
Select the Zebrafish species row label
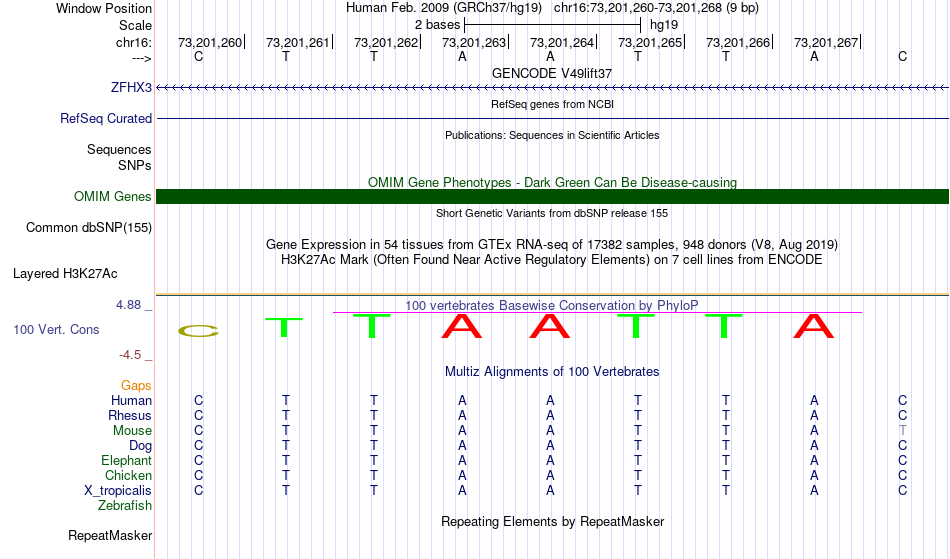125,506
